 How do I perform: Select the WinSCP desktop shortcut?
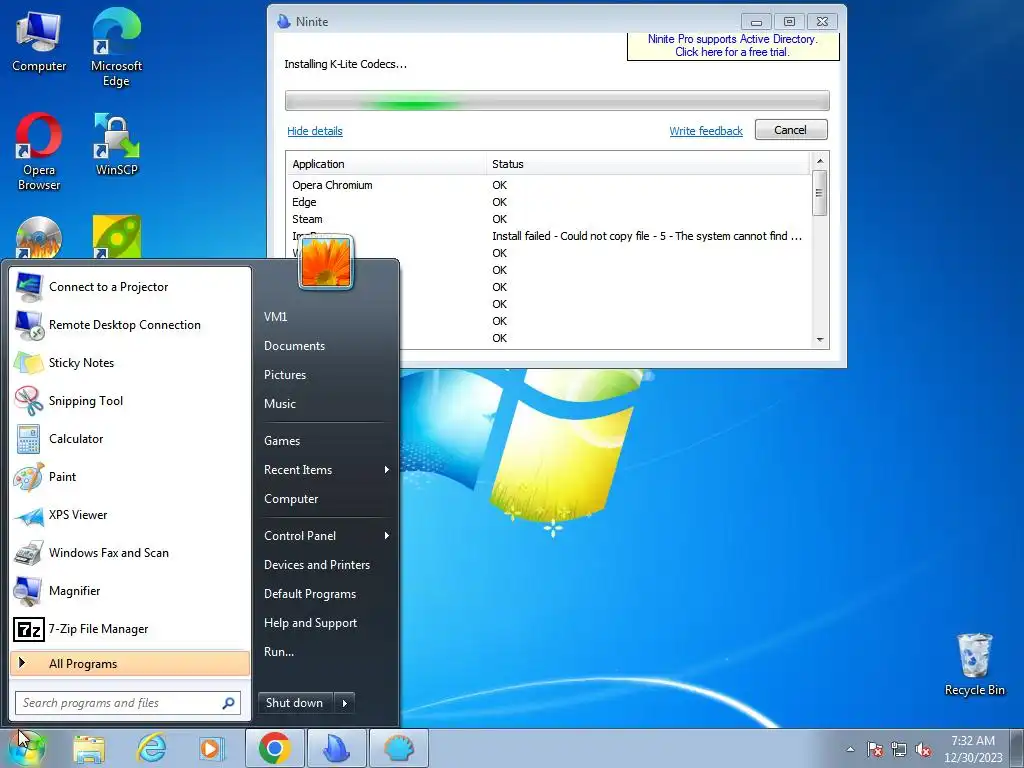coord(116,145)
